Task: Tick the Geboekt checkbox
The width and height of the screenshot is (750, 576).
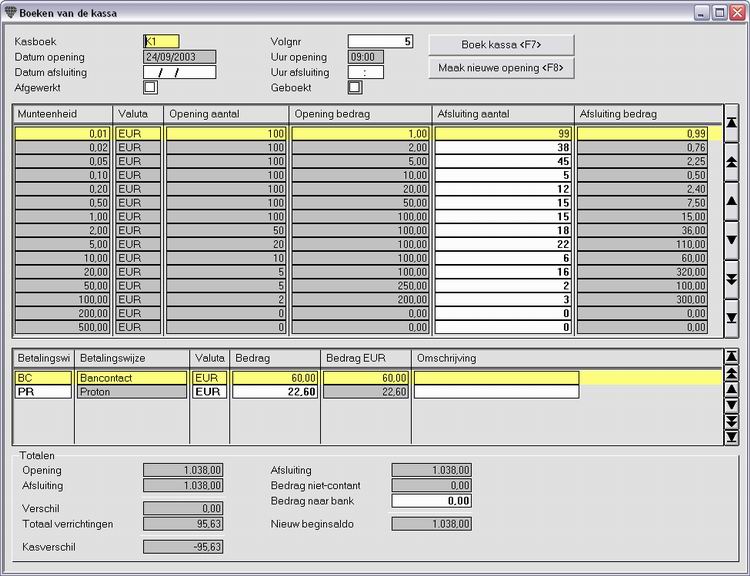Action: [355, 87]
